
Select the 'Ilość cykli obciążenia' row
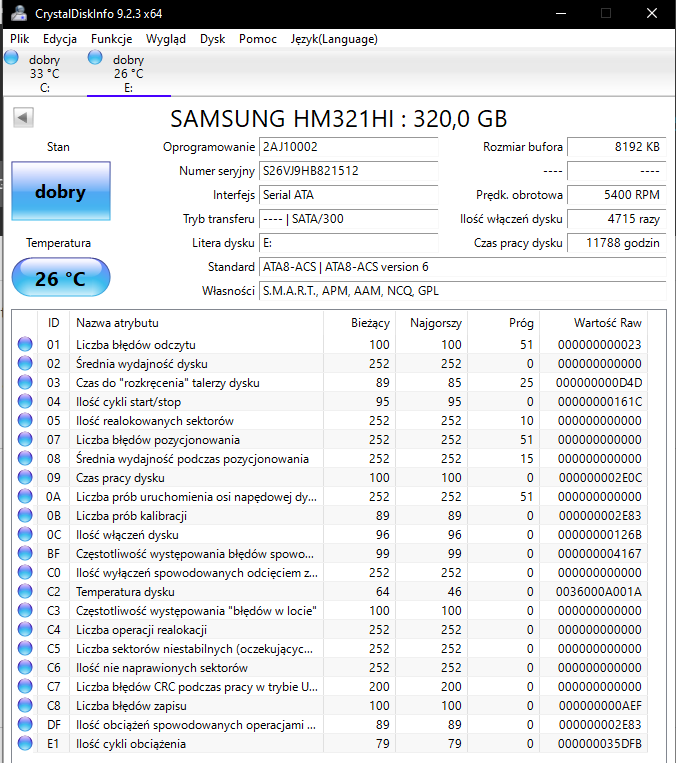[x=330, y=743]
